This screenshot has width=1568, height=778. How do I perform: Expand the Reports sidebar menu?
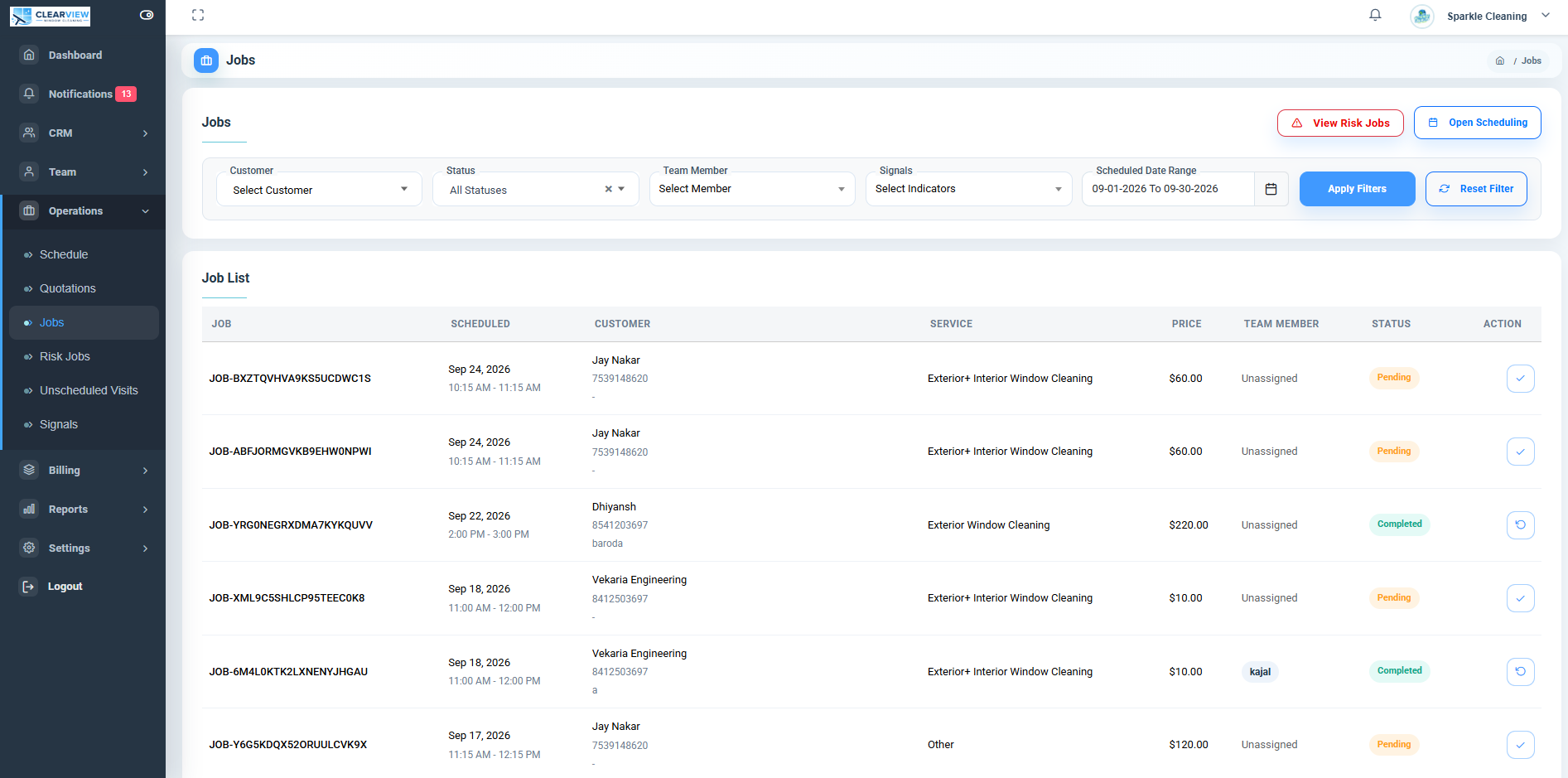83,509
